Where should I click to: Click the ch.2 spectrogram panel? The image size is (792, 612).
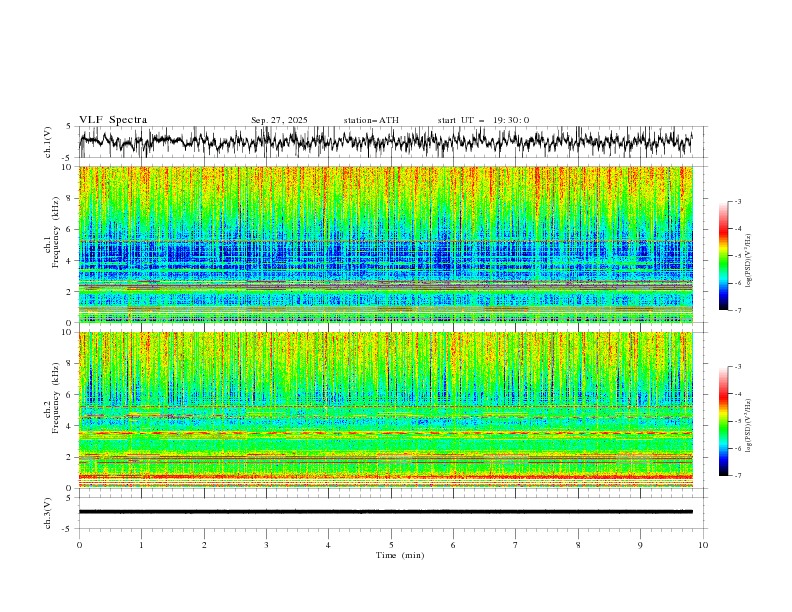[386, 410]
